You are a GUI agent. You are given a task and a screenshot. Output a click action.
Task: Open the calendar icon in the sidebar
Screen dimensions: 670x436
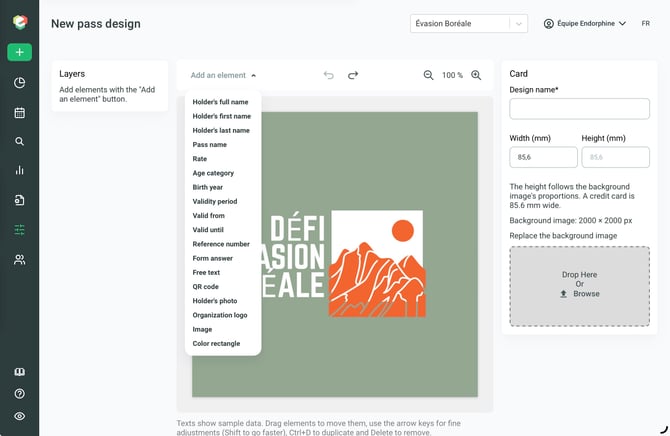20,113
